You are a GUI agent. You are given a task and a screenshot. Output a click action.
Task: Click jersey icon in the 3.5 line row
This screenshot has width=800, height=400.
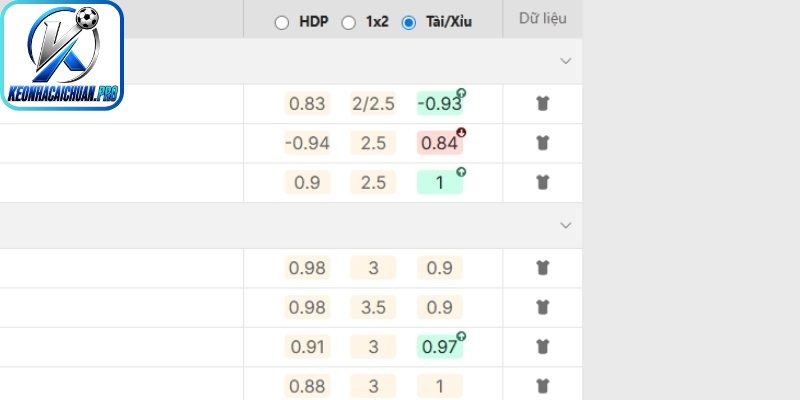(x=542, y=307)
